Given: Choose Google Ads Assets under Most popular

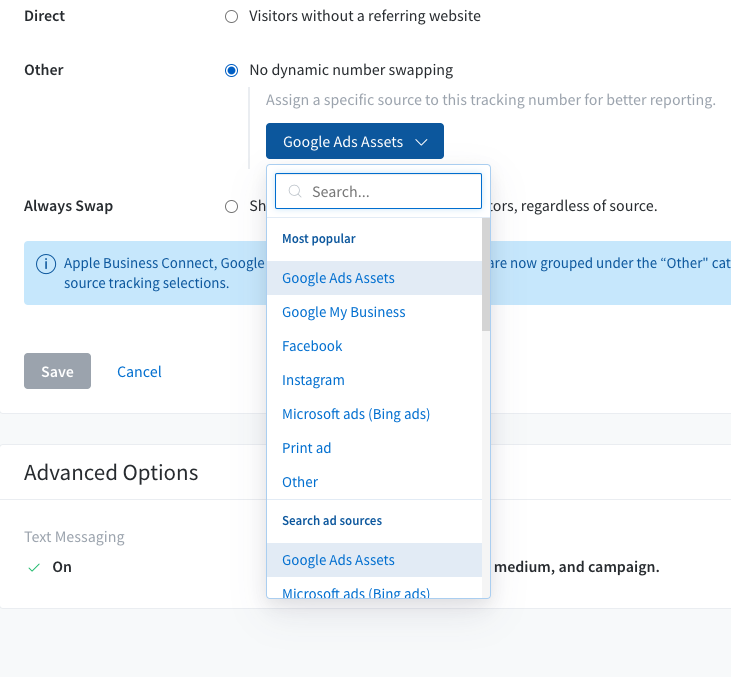Looking at the screenshot, I should (x=374, y=278).
